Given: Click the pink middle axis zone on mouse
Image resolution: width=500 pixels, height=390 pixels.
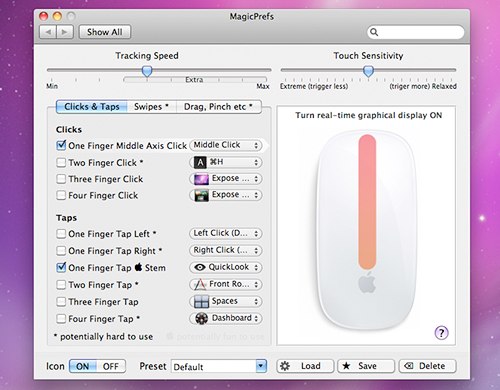Looking at the screenshot, I should pyautogui.click(x=367, y=202).
